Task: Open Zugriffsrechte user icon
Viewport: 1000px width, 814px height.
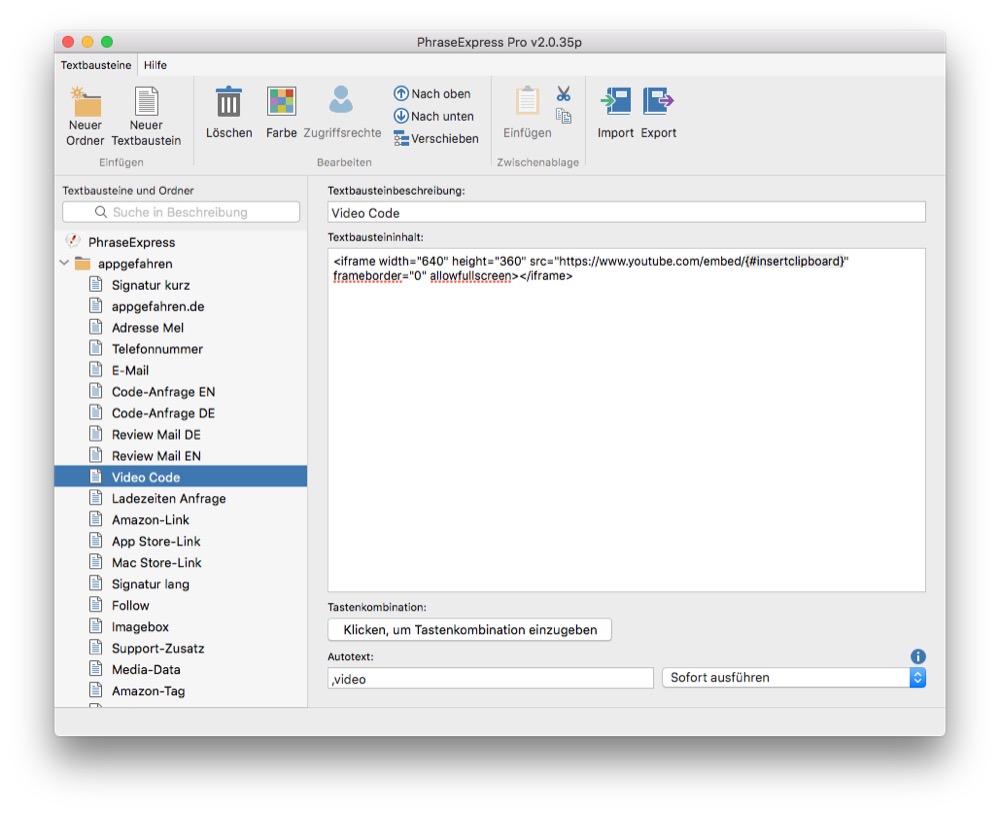Action: pos(341,100)
